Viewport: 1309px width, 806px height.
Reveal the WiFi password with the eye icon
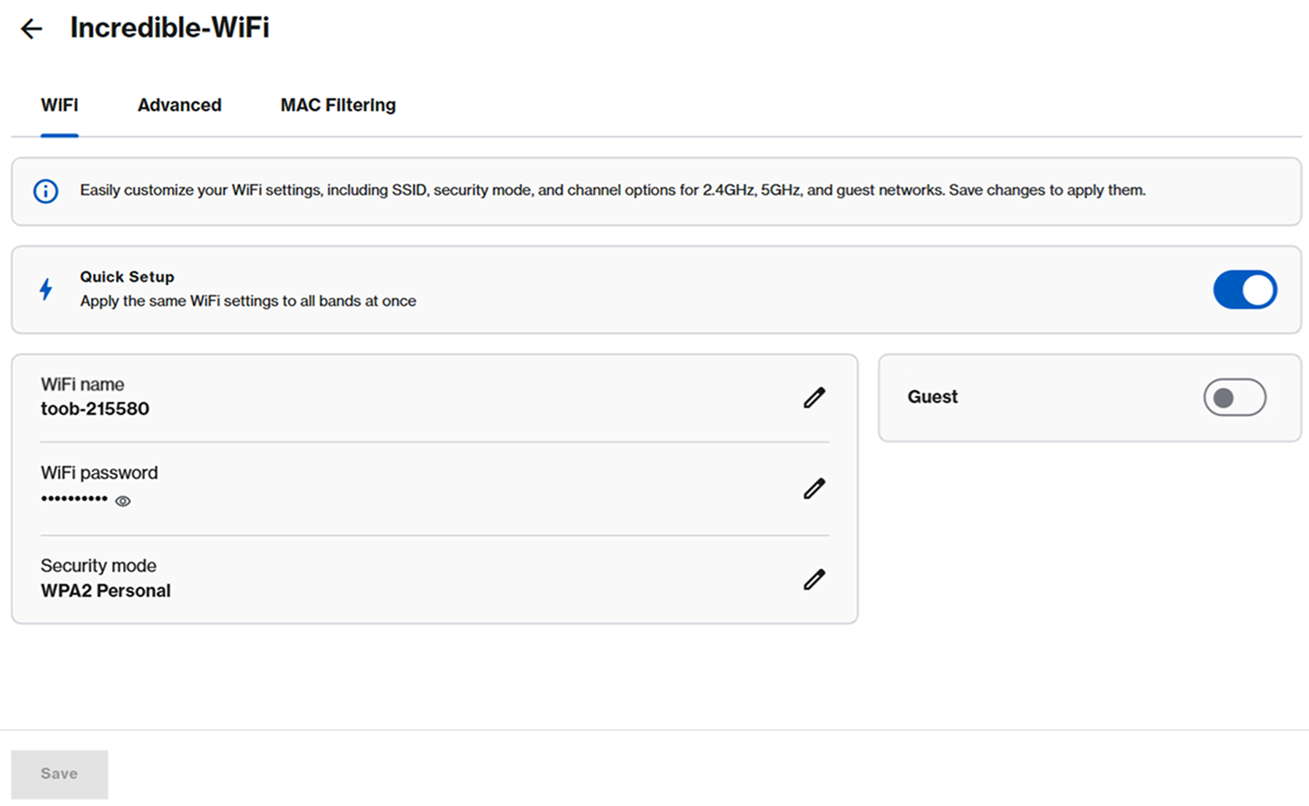(x=122, y=500)
